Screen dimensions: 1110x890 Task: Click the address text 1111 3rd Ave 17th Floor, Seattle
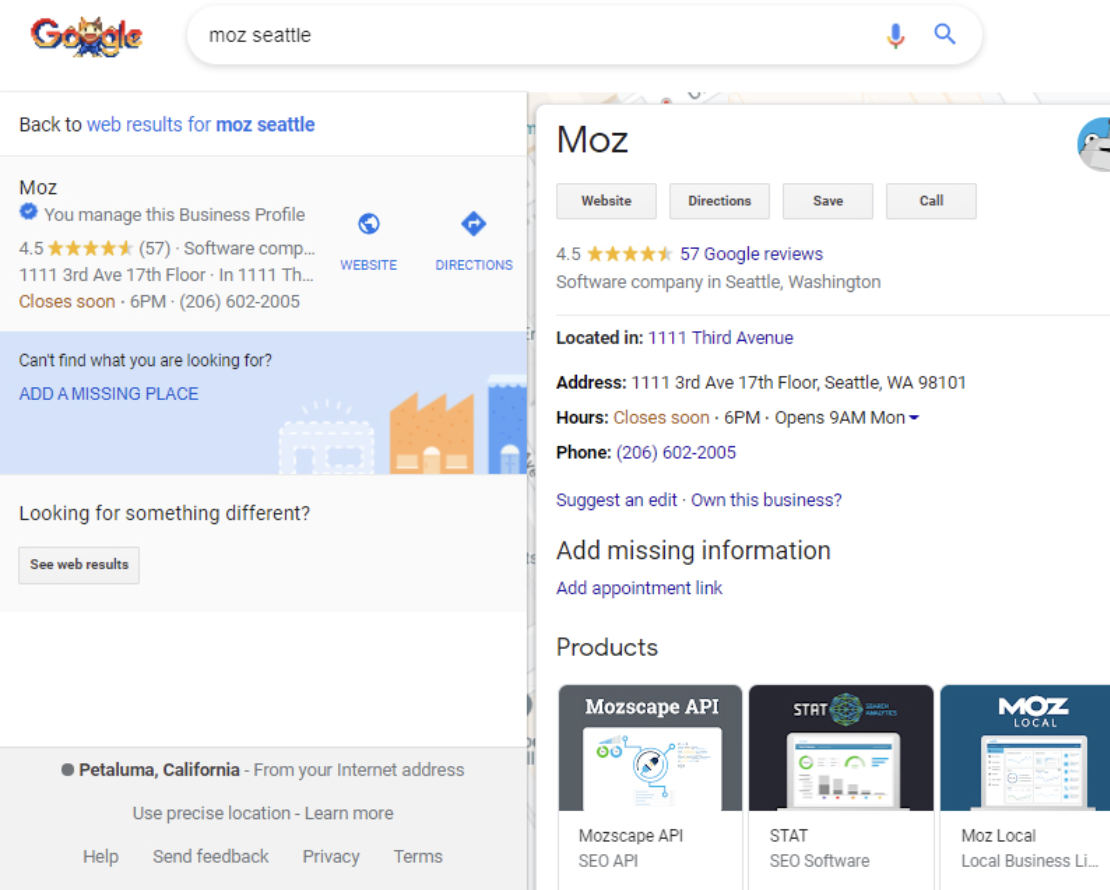pyautogui.click(x=799, y=382)
